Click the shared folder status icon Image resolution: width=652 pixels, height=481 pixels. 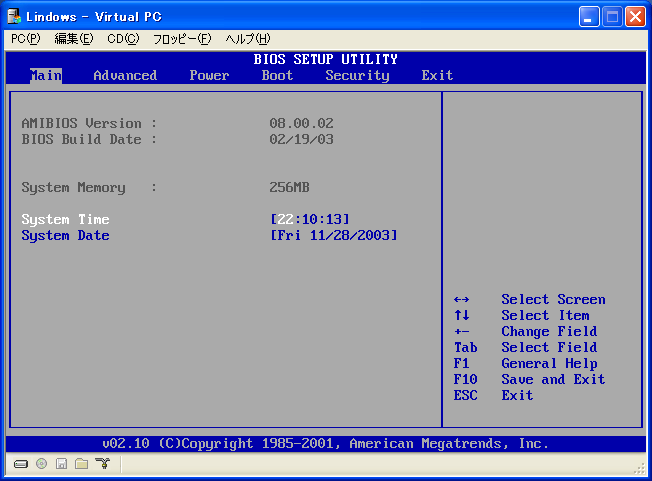coord(81,464)
